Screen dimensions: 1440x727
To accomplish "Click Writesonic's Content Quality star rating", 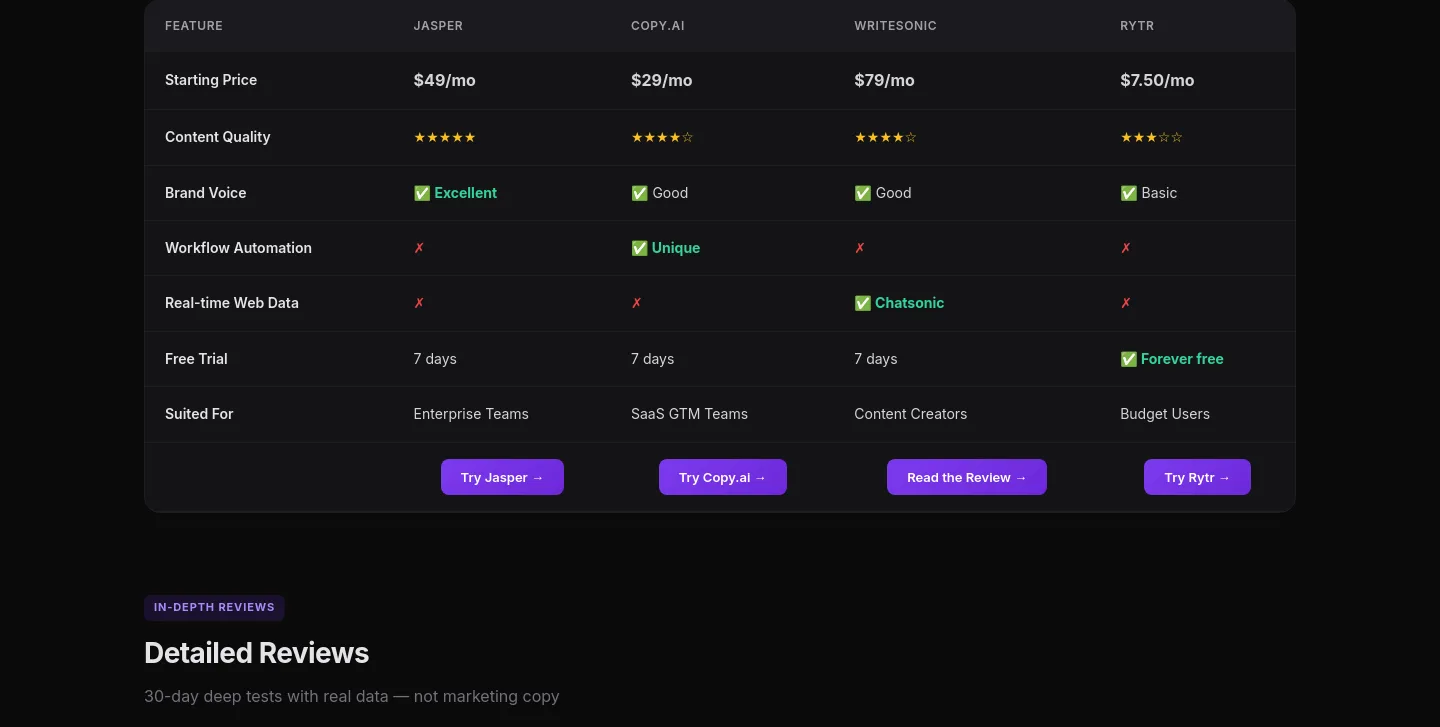I will point(885,137).
